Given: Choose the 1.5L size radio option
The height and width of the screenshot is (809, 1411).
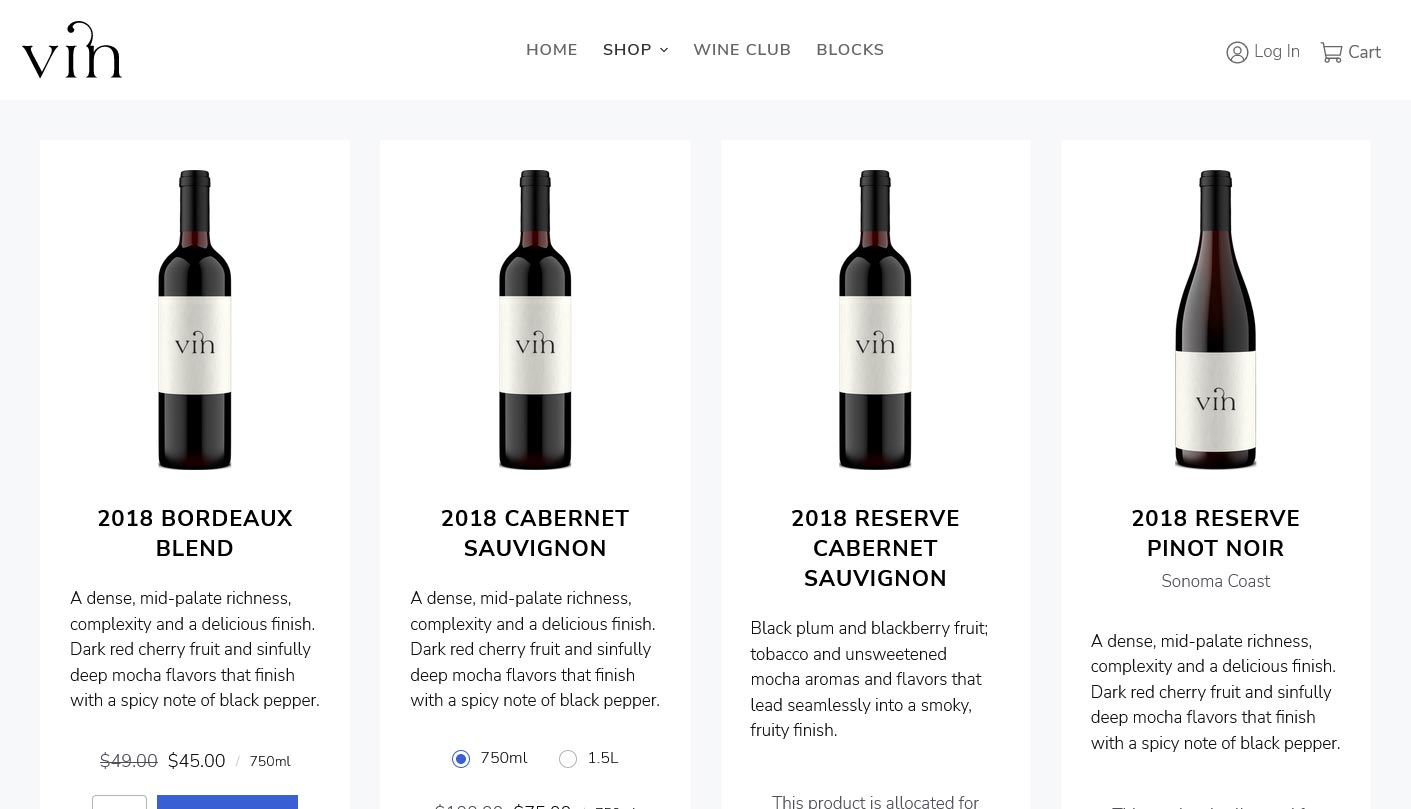Looking at the screenshot, I should coord(568,759).
